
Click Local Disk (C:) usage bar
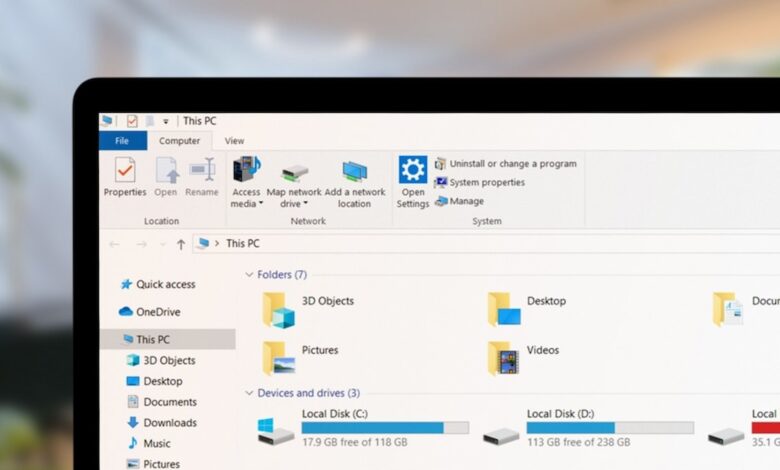(x=385, y=428)
